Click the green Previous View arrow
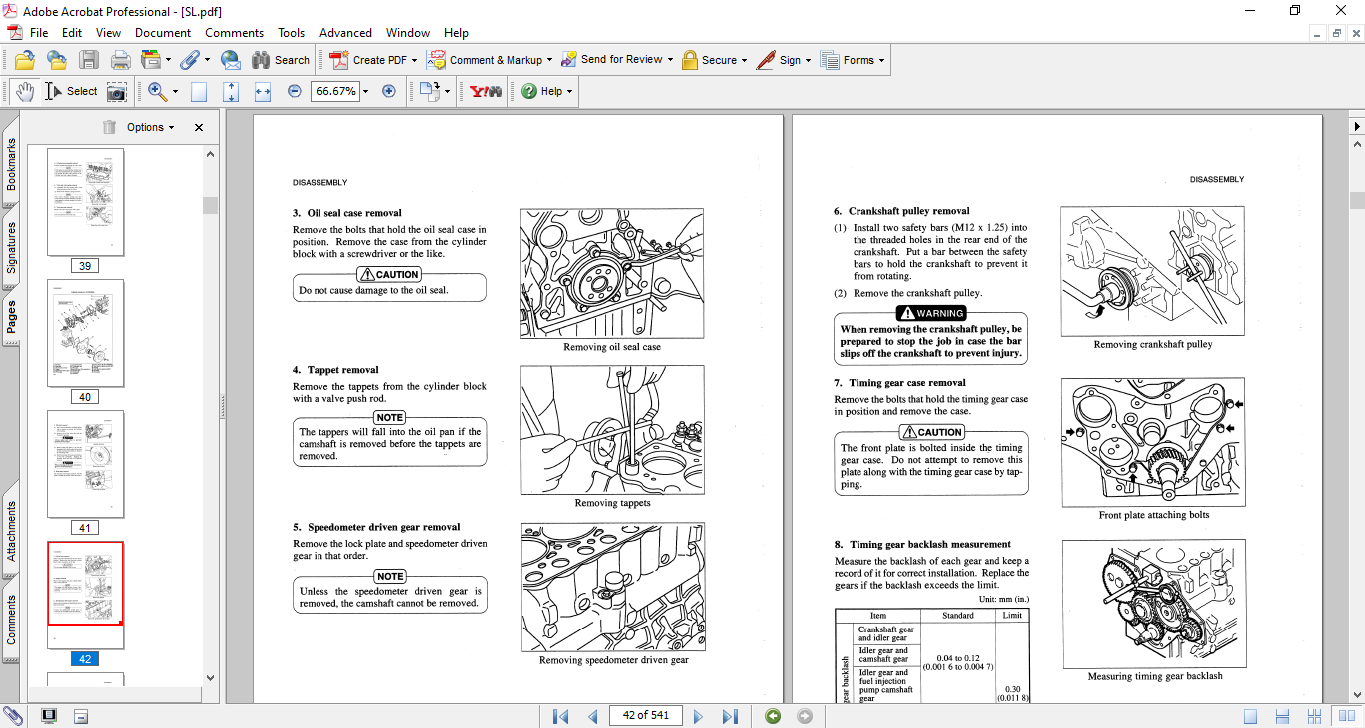The width and height of the screenshot is (1365, 728). coord(772,716)
